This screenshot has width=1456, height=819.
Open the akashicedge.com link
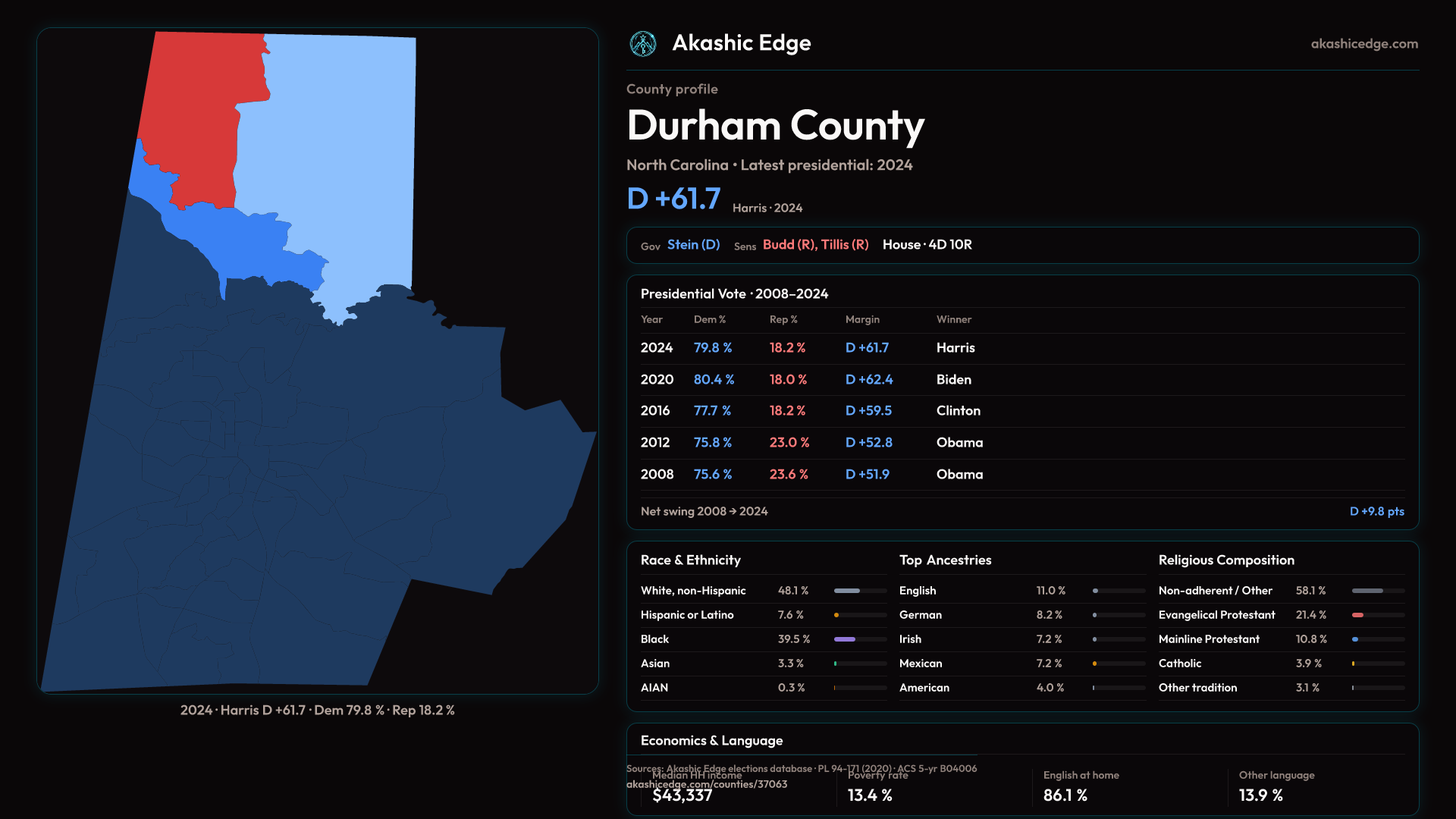pyautogui.click(x=1363, y=44)
